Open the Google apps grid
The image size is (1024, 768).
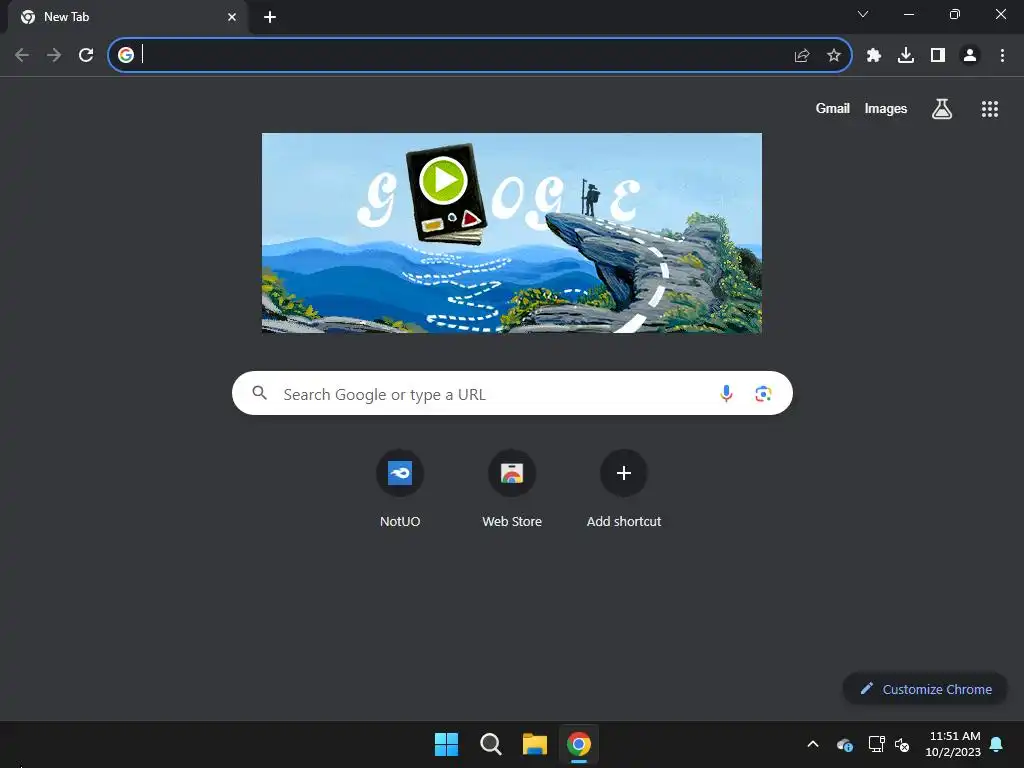[990, 109]
